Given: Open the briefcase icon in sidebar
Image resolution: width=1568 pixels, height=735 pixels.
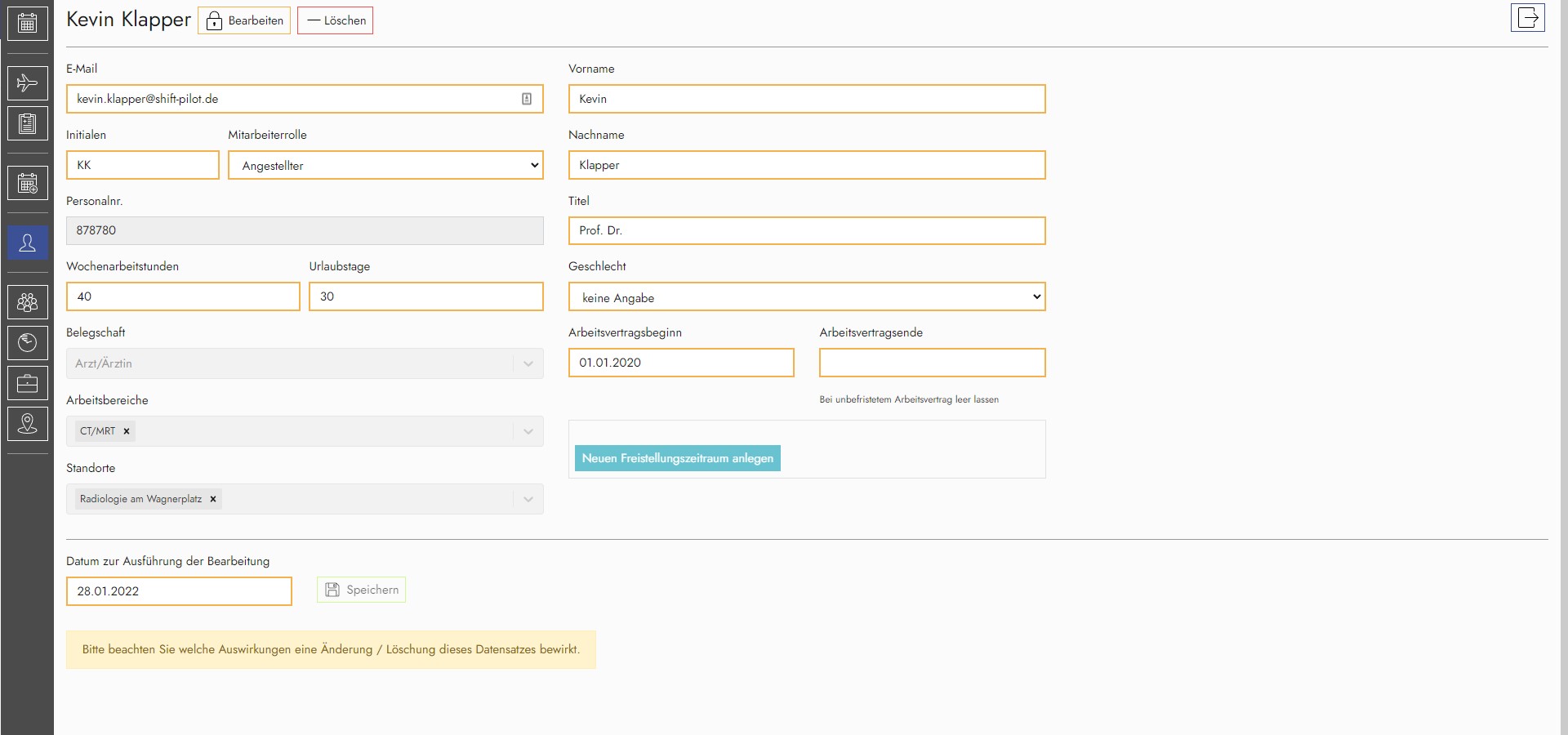Looking at the screenshot, I should point(27,383).
